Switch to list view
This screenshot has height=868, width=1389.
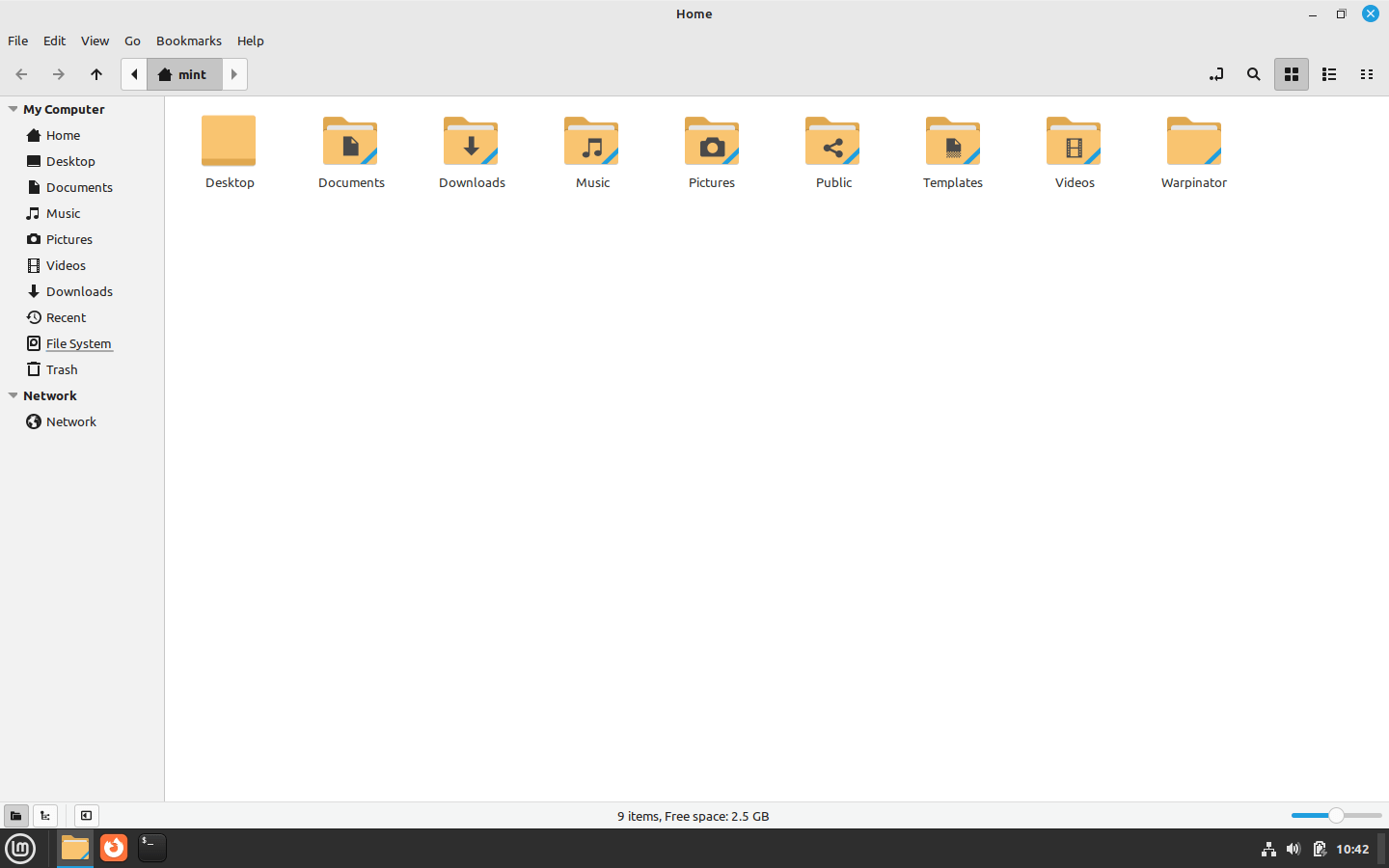pos(1329,74)
